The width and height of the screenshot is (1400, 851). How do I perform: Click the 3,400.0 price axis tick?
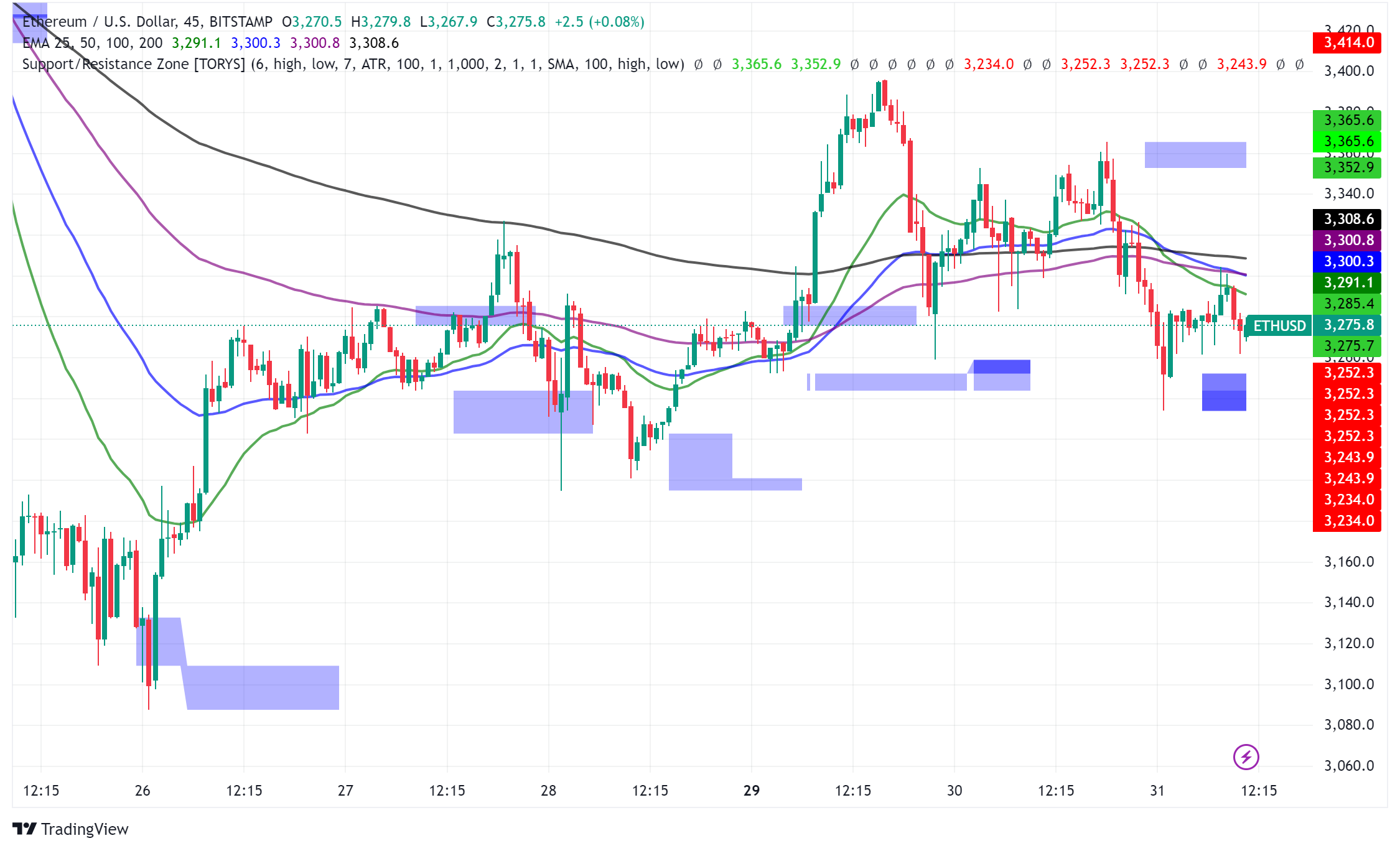point(1349,71)
